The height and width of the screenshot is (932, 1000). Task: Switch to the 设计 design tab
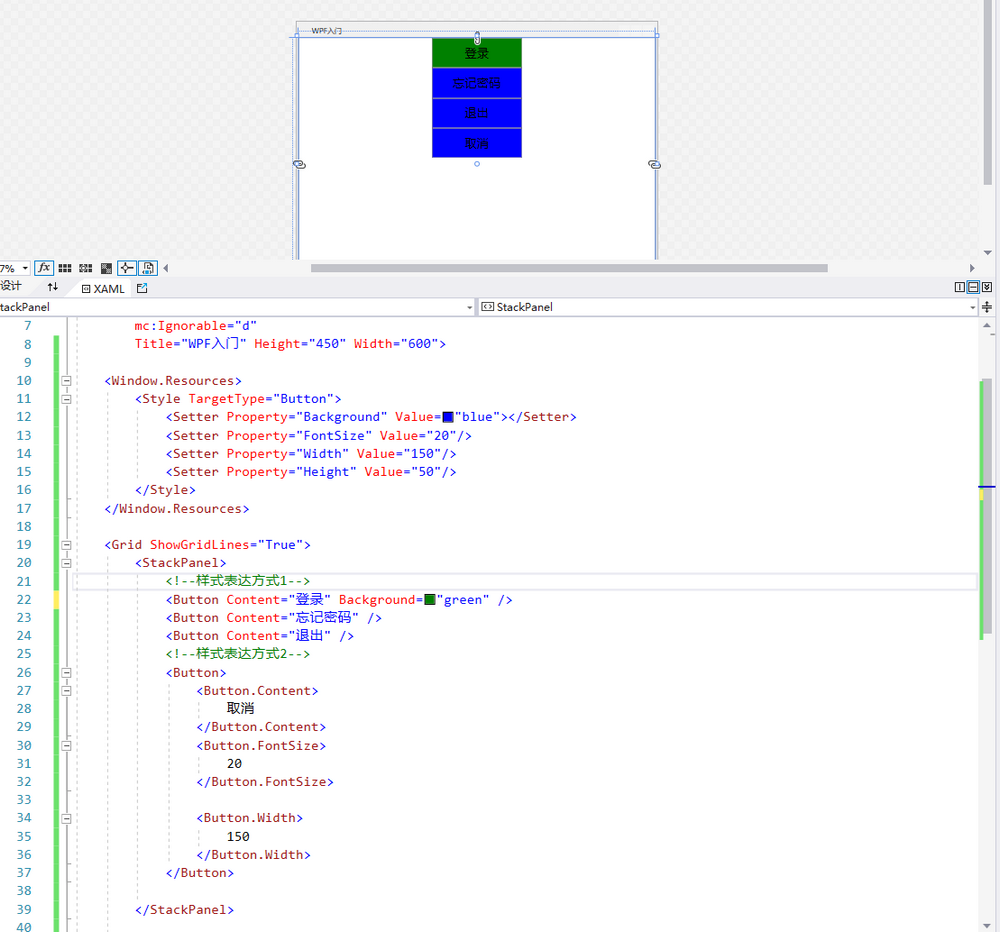11,286
